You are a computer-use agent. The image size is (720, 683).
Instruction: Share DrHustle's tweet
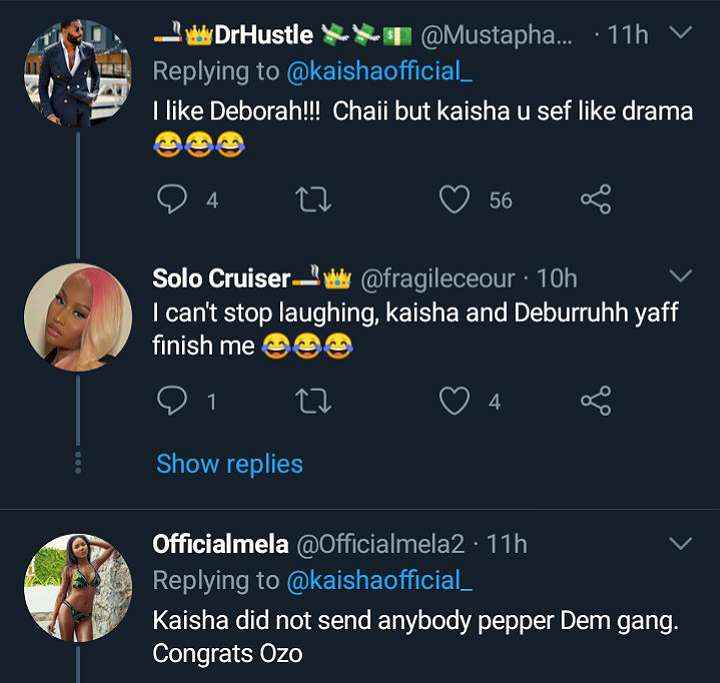coord(595,200)
